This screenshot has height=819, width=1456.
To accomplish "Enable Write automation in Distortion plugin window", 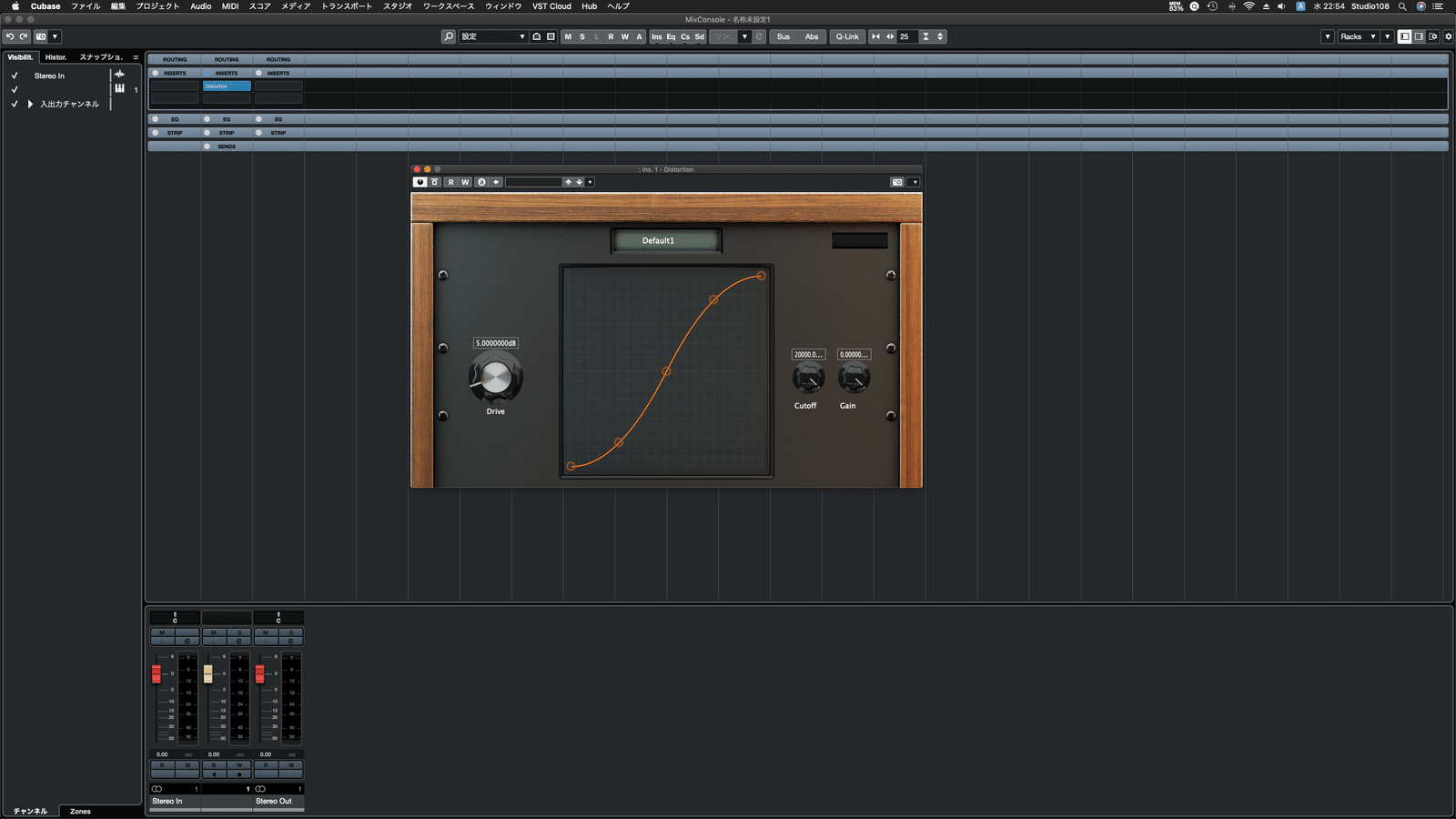I will tap(465, 182).
